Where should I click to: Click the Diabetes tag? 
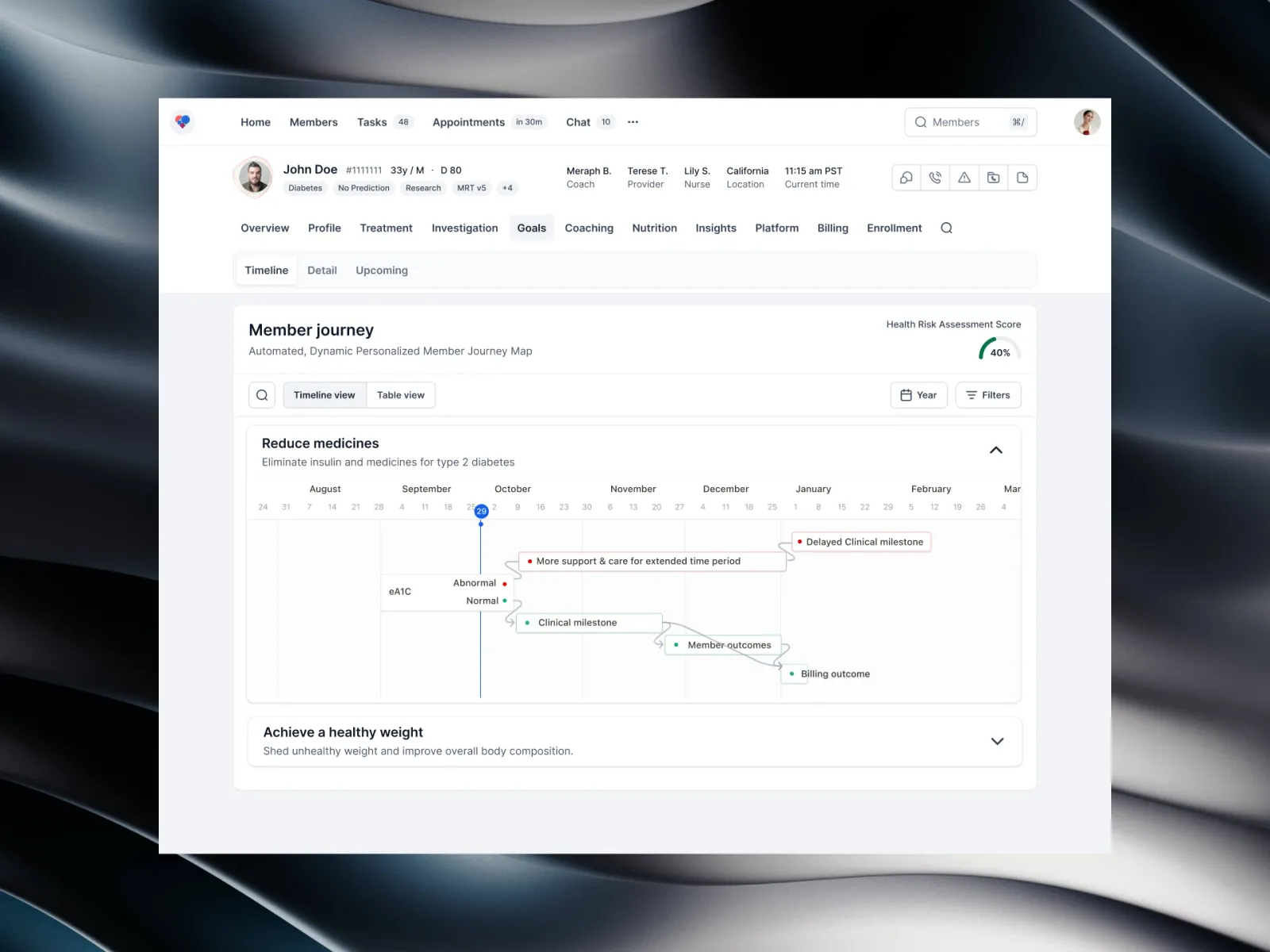click(306, 188)
